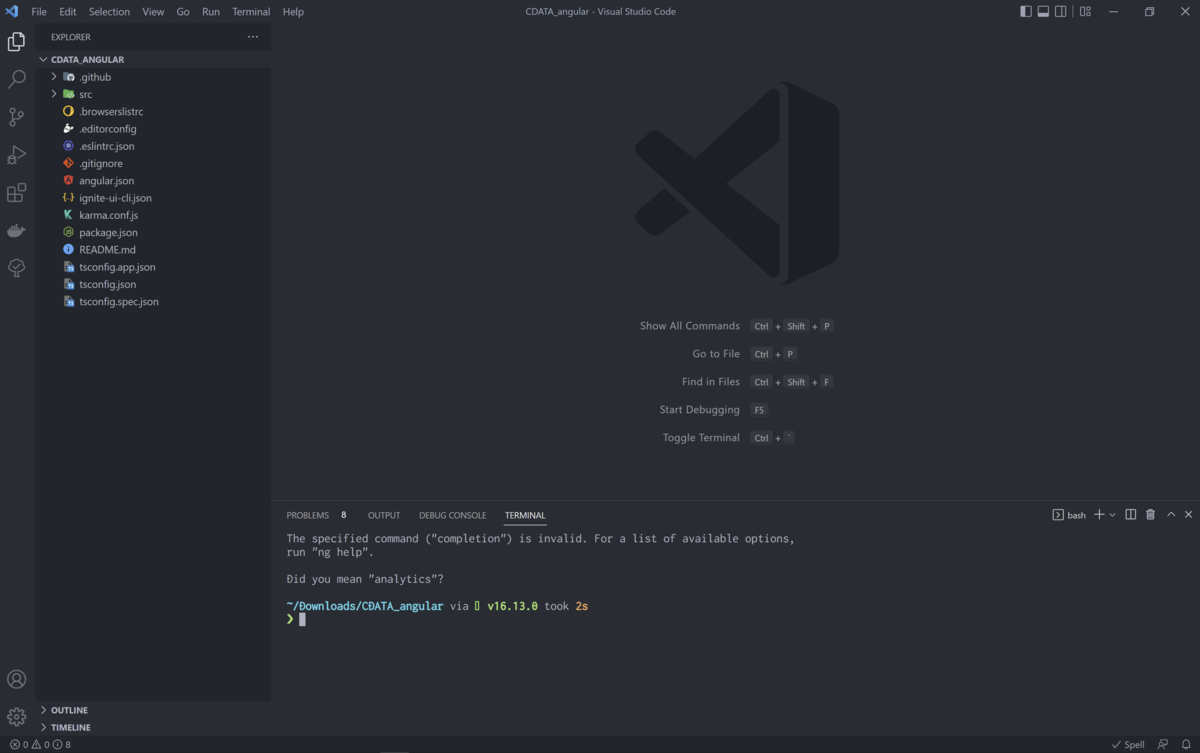
Task: Toggle the panel layout icon
Action: [x=1043, y=12]
